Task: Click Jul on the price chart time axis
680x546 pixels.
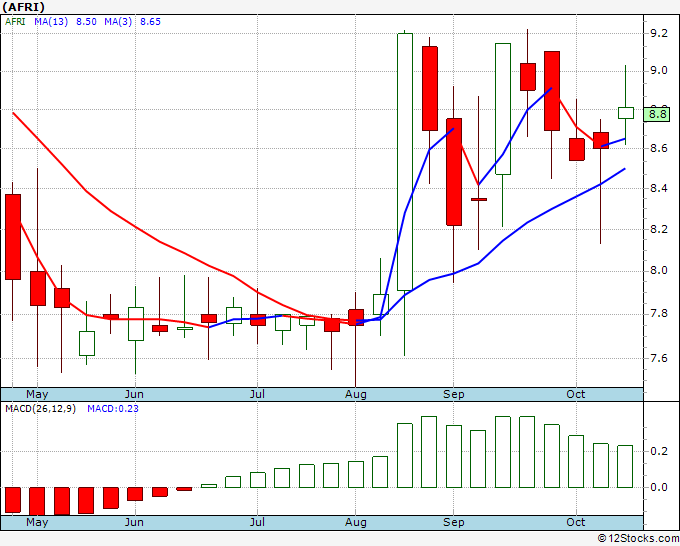Action: [x=257, y=394]
